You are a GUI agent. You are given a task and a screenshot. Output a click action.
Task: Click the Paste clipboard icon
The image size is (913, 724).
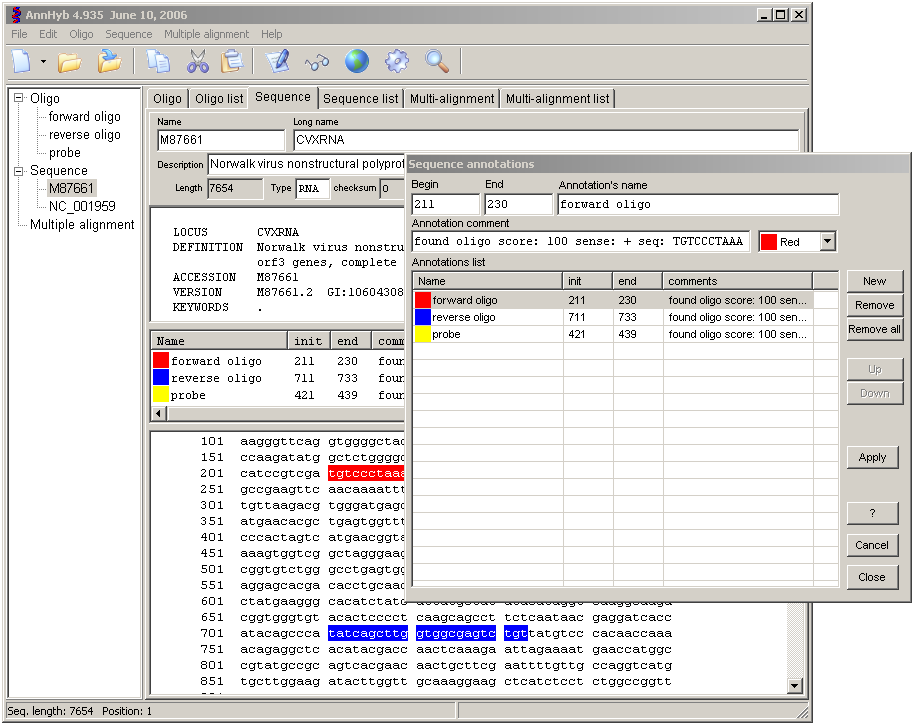[232, 62]
